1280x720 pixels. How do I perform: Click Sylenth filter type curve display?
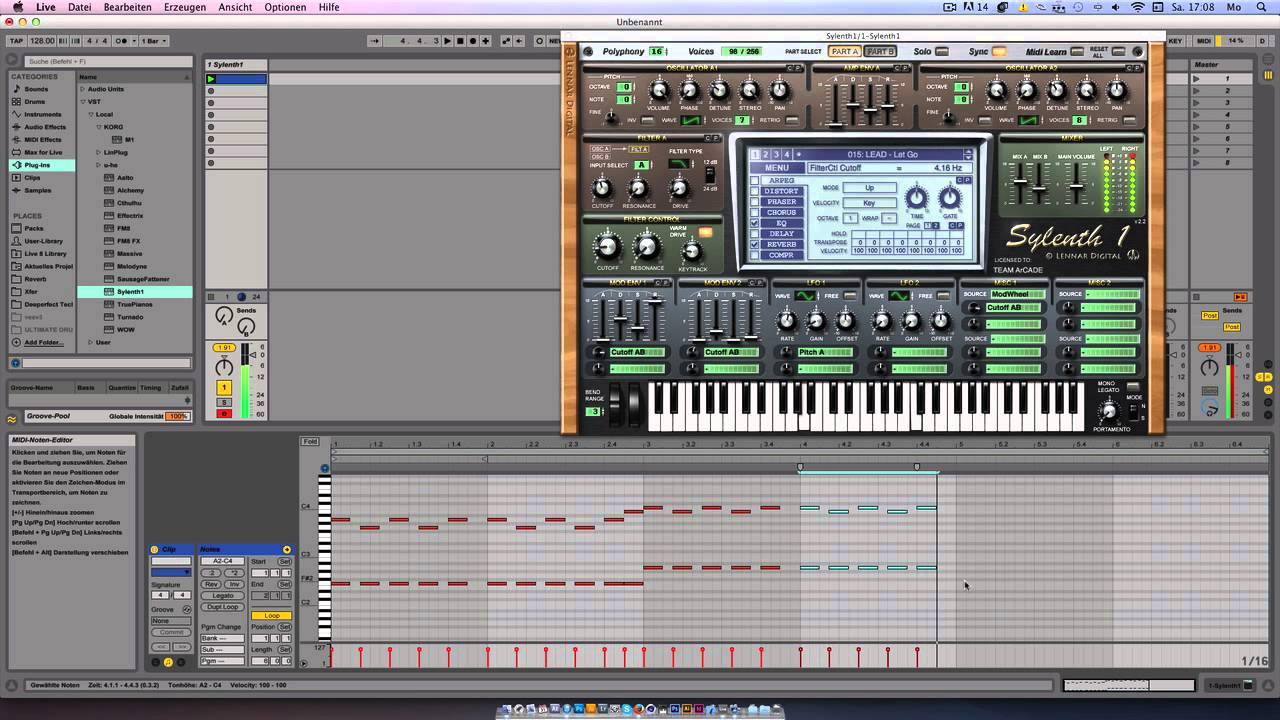[x=679, y=164]
